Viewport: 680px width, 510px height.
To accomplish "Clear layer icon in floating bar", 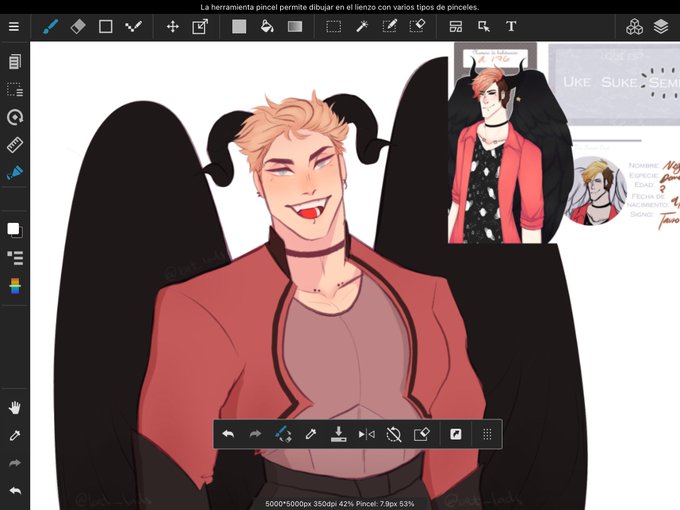I will (422, 434).
